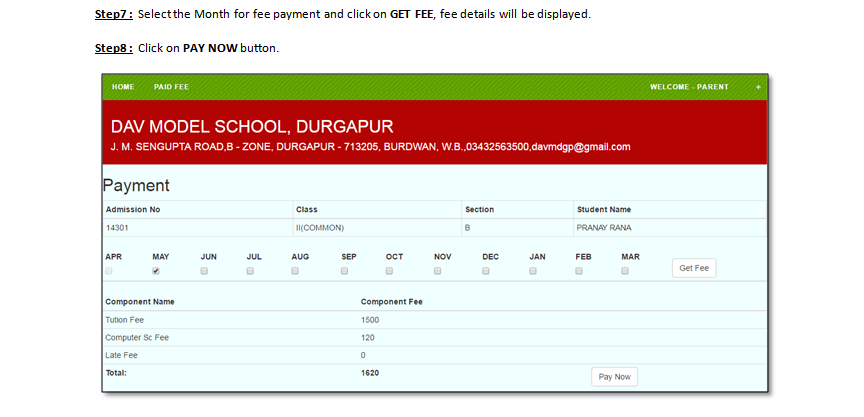Screen dimensions: 864x417
Task: Select the JUL month checkbox
Action: tap(250, 271)
